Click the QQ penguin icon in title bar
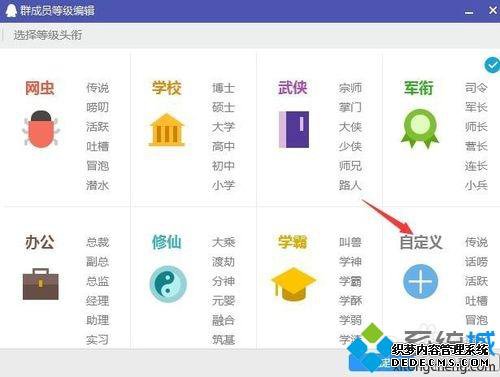The image size is (500, 377). point(11,11)
